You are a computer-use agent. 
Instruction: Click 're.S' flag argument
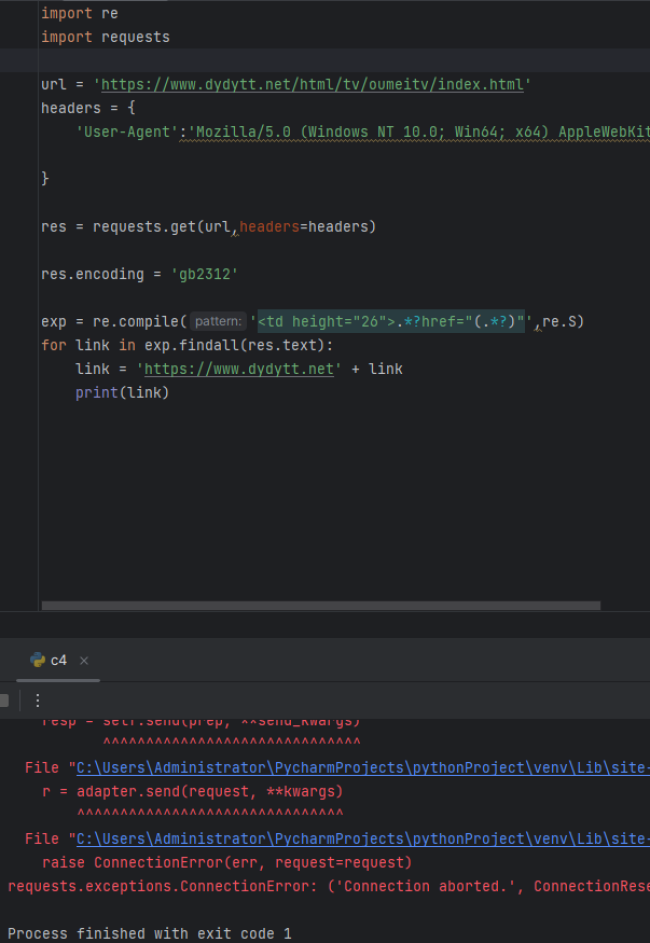pyautogui.click(x=559, y=322)
